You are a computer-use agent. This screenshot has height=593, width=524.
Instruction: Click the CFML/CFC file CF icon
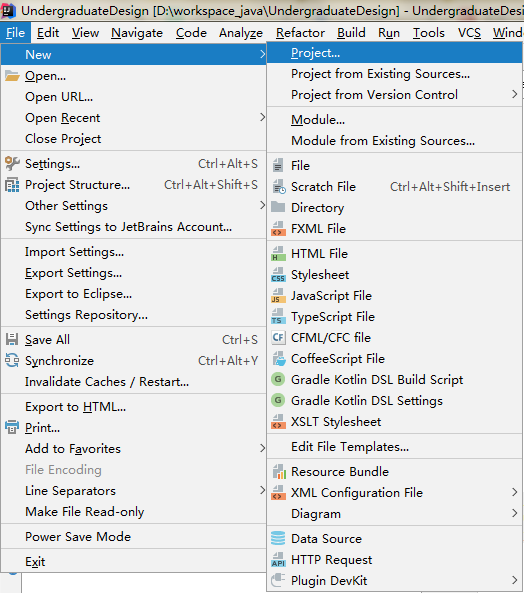[x=278, y=337]
